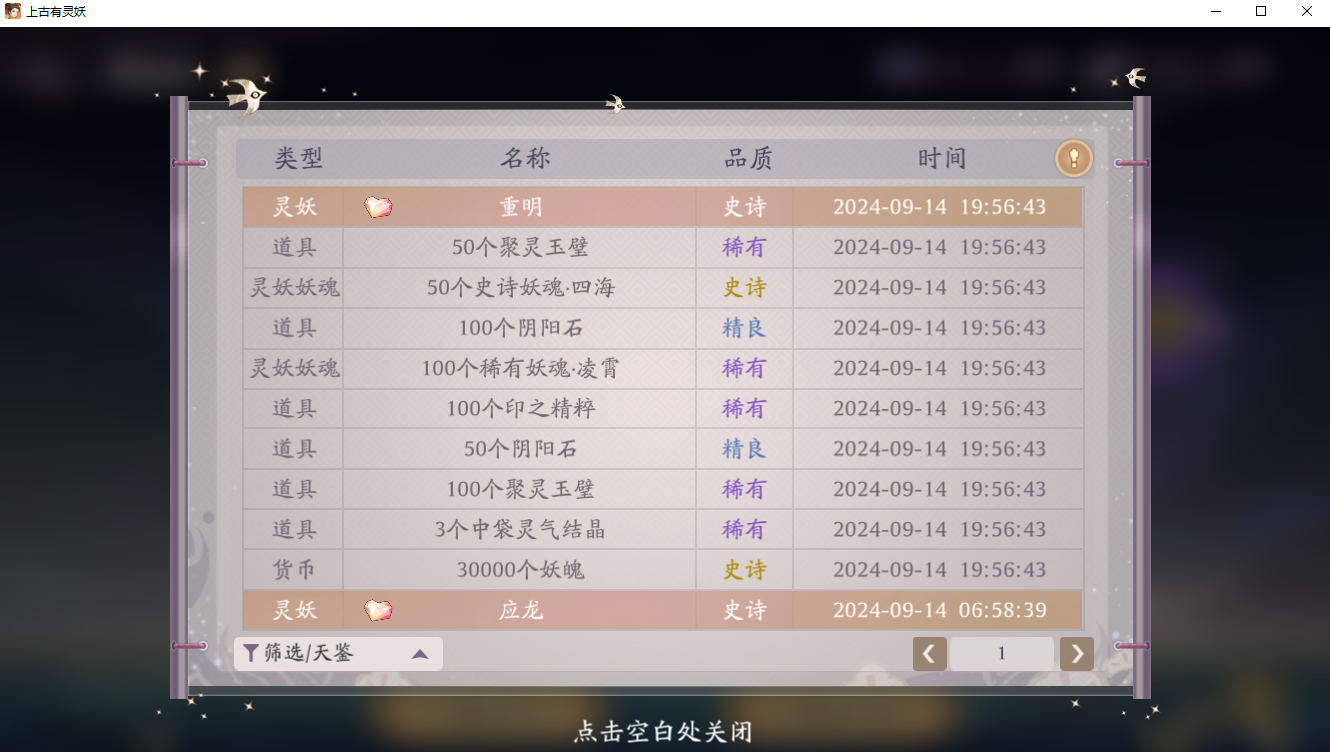1330x752 pixels.
Task: Click the 品质 column header
Action: point(749,158)
